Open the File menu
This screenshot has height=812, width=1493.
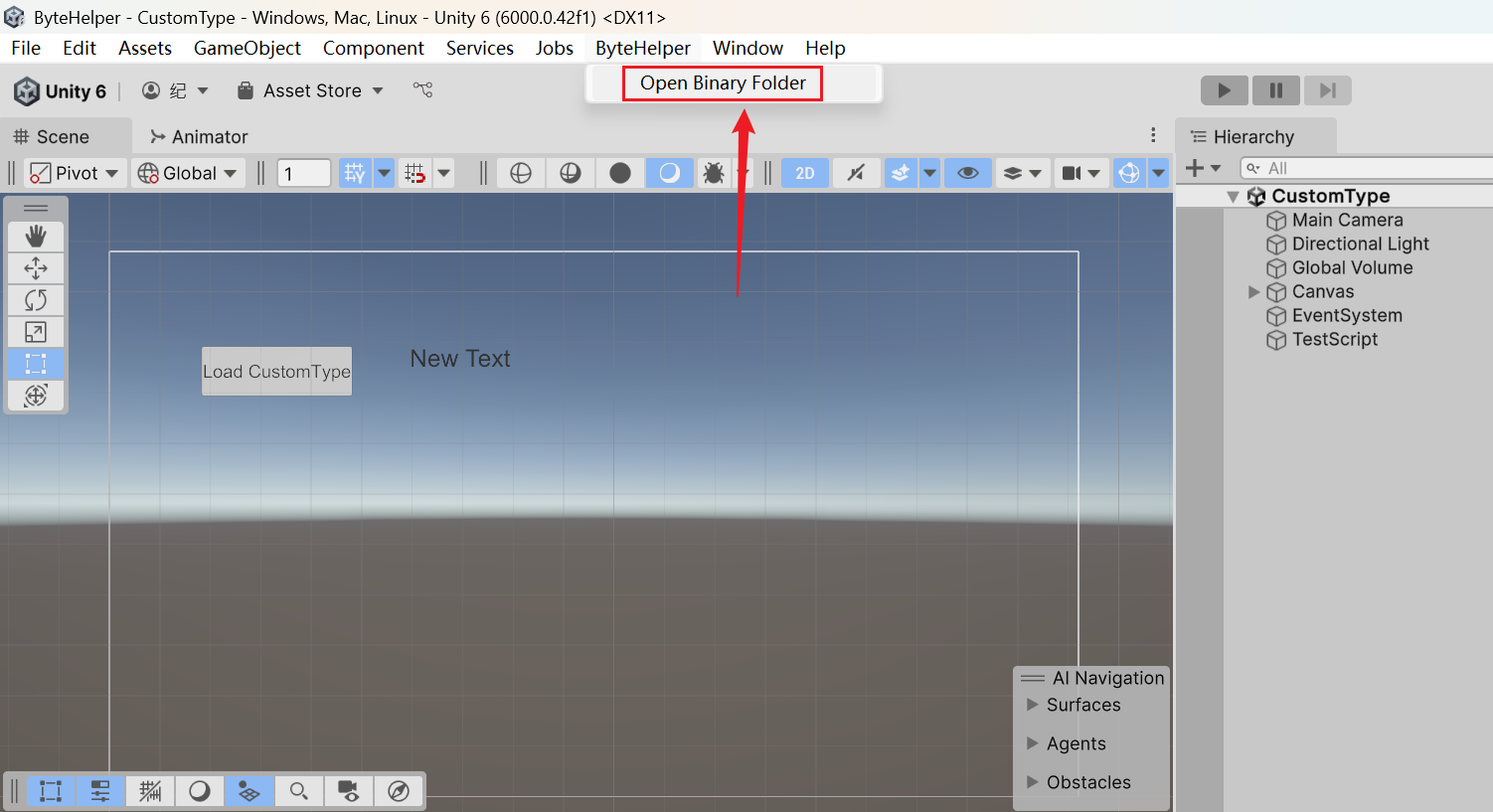tap(26, 48)
